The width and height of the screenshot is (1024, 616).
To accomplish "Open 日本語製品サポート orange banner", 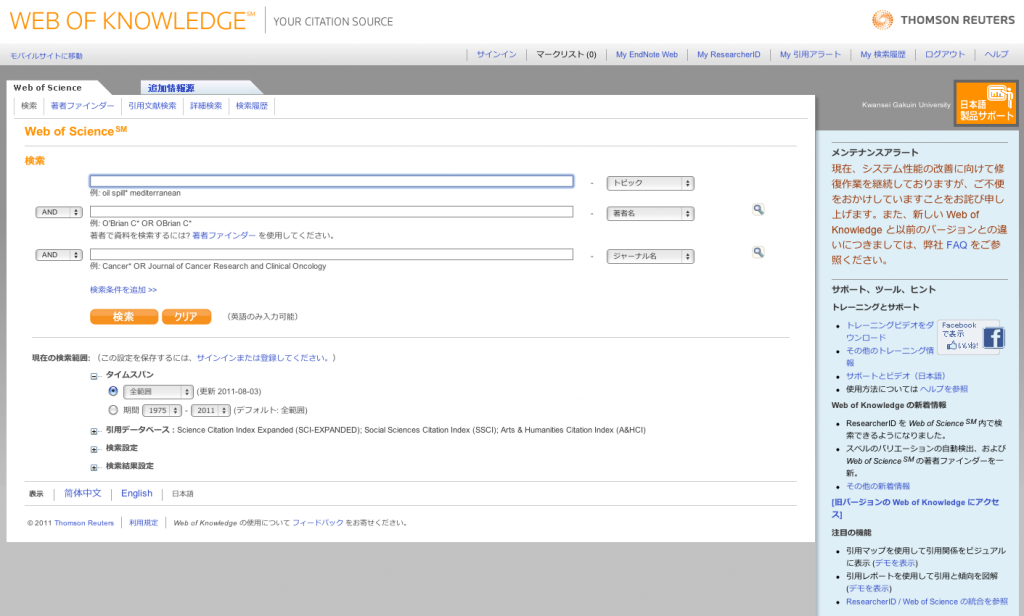I will point(985,103).
